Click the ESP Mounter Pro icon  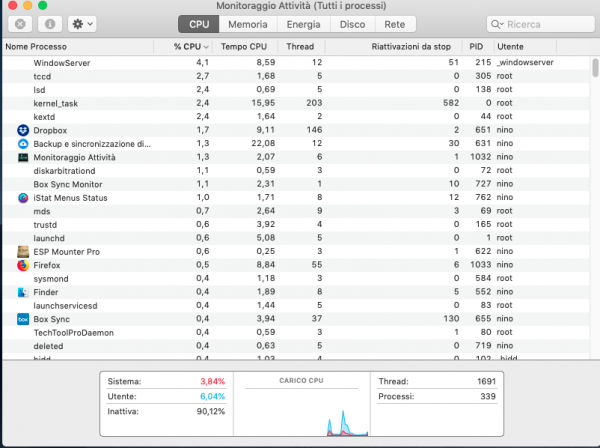pos(23,251)
